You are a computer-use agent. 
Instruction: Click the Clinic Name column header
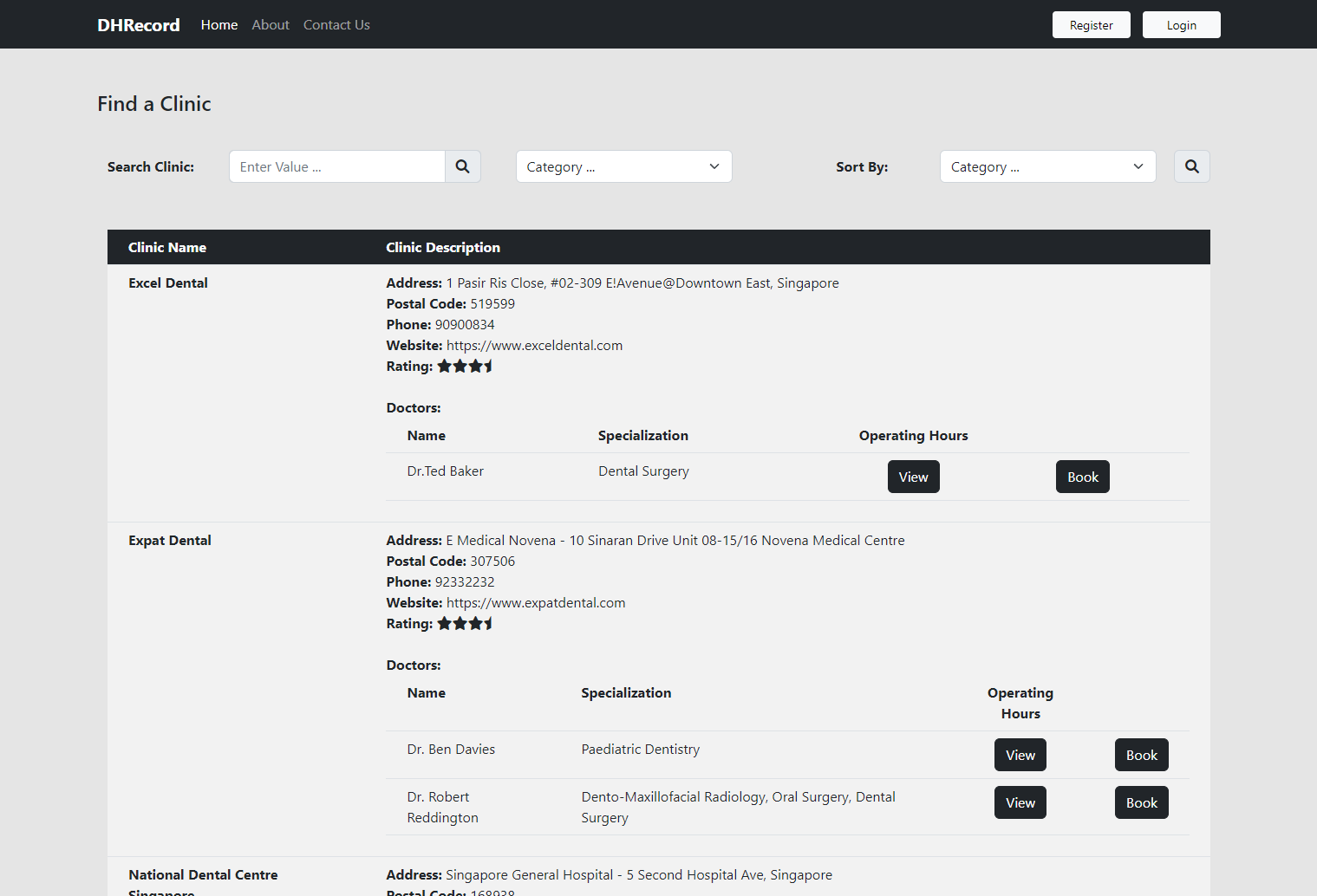(x=167, y=248)
